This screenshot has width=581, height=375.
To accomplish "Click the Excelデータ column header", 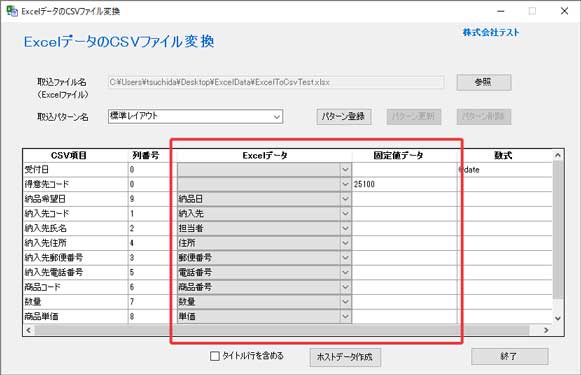I will [x=264, y=156].
